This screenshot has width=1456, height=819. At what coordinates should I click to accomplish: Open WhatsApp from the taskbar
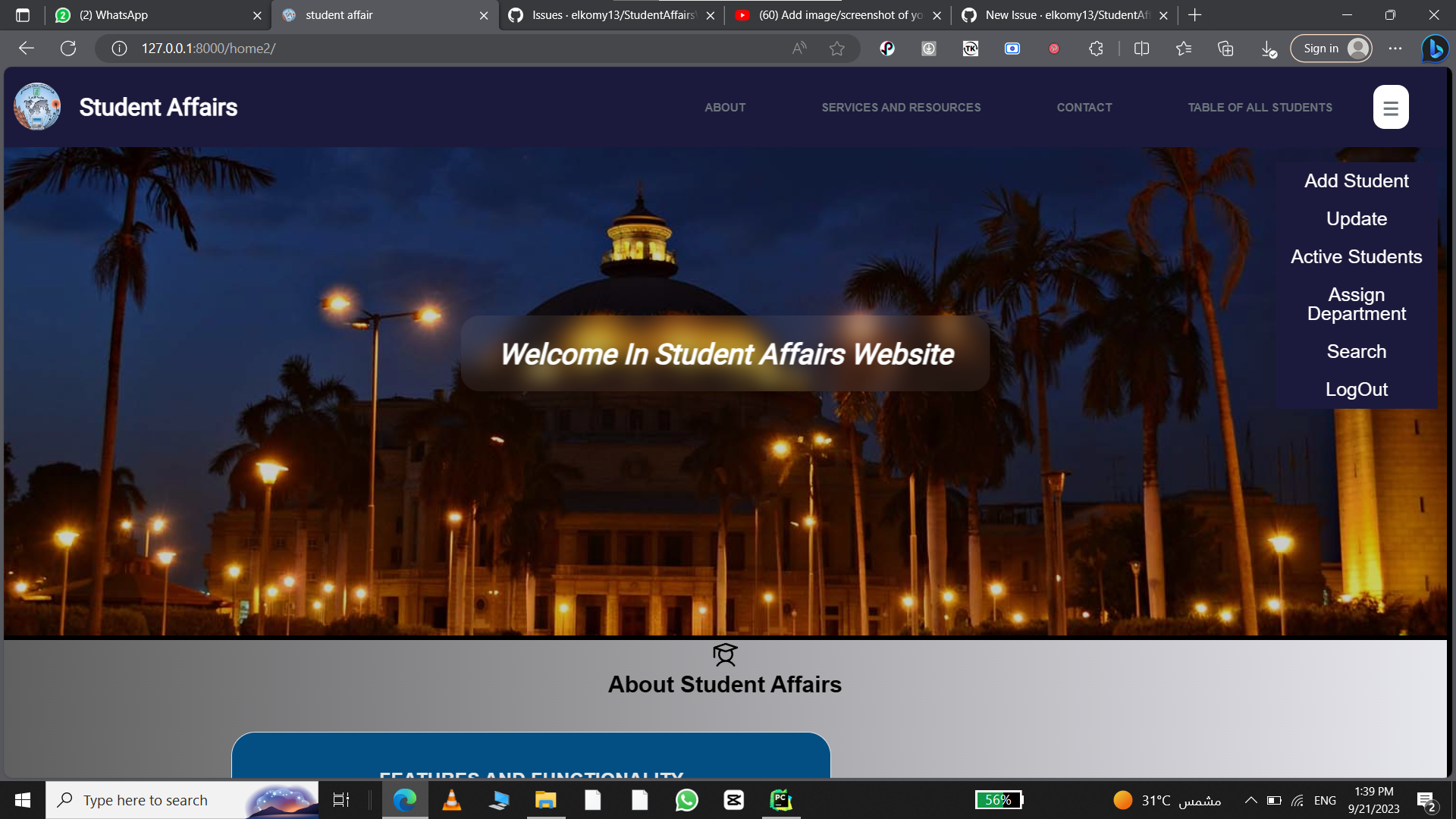(x=686, y=799)
